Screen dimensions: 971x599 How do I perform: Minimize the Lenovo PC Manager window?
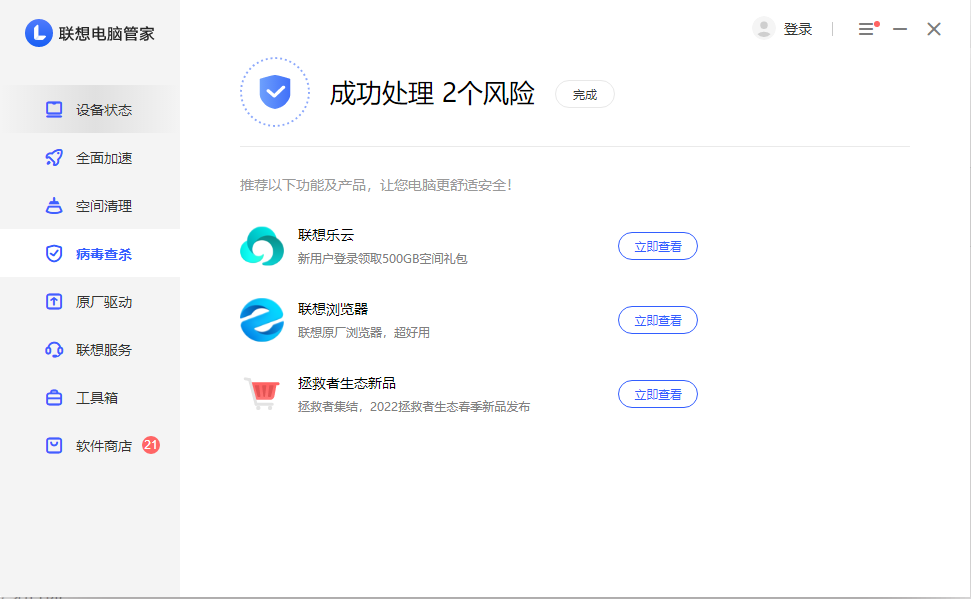[x=900, y=29]
